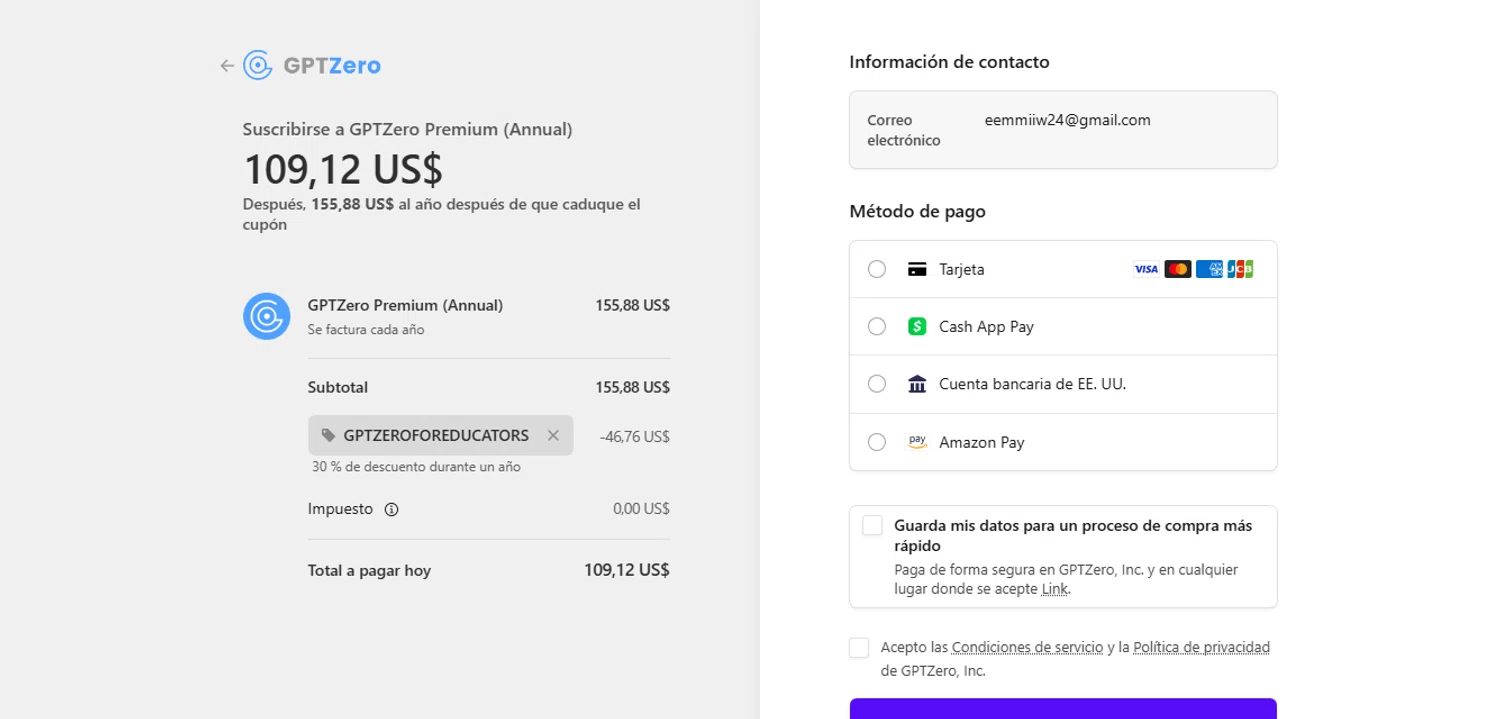Click the purple subscribe button at bottom

(1063, 708)
